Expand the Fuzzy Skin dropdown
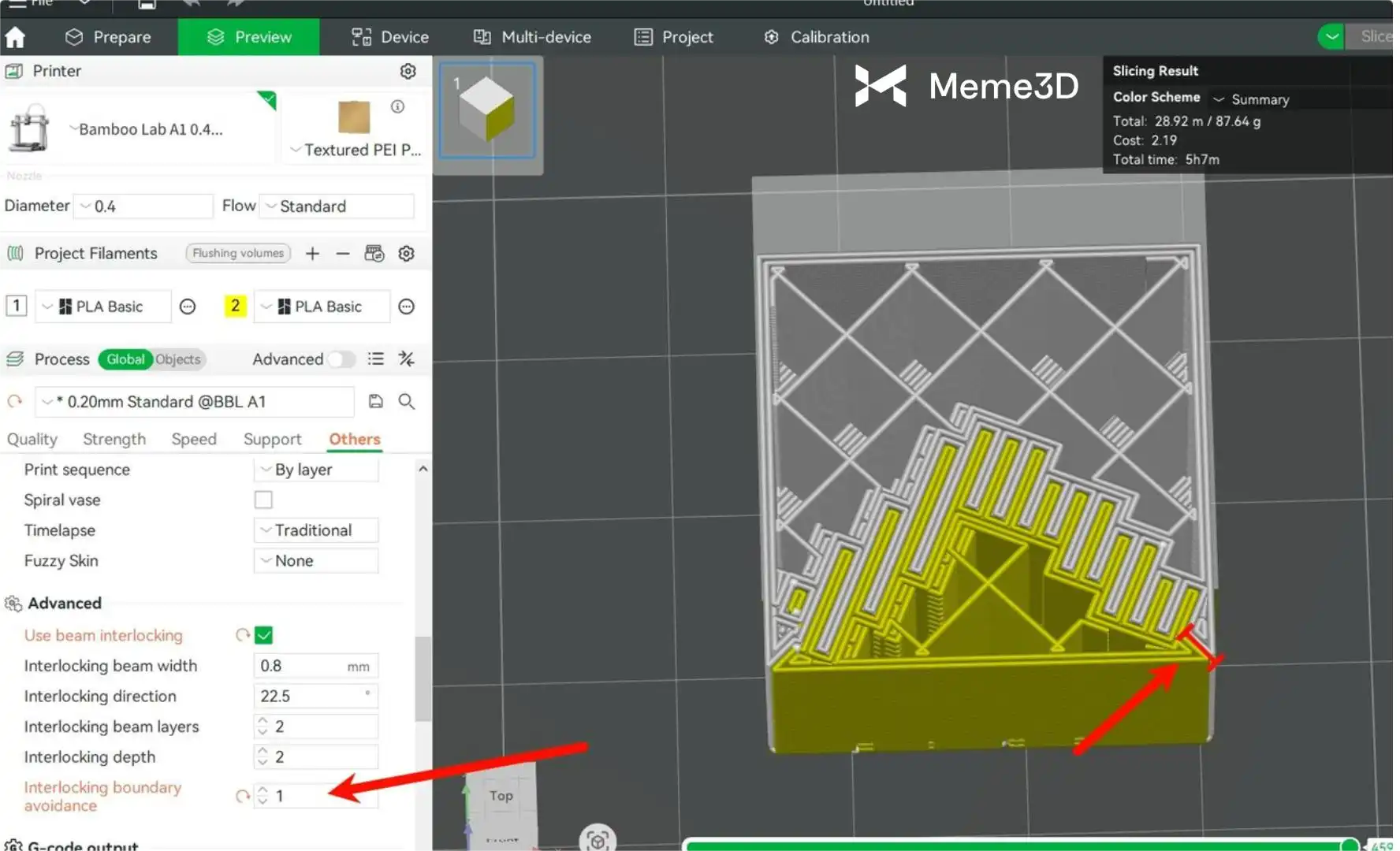Image resolution: width=1400 pixels, height=851 pixels. point(316,561)
